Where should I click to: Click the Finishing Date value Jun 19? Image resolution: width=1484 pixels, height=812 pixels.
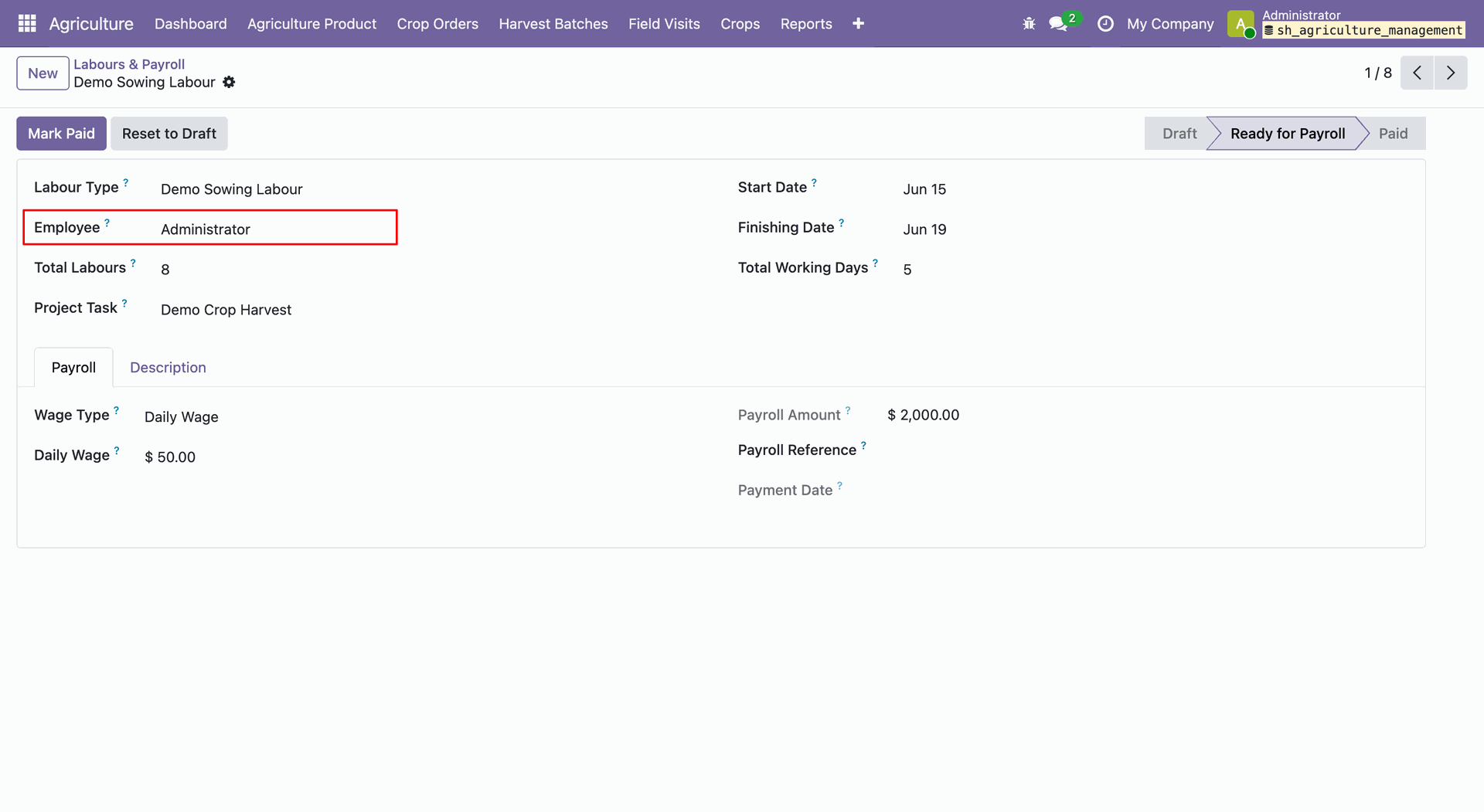click(924, 229)
